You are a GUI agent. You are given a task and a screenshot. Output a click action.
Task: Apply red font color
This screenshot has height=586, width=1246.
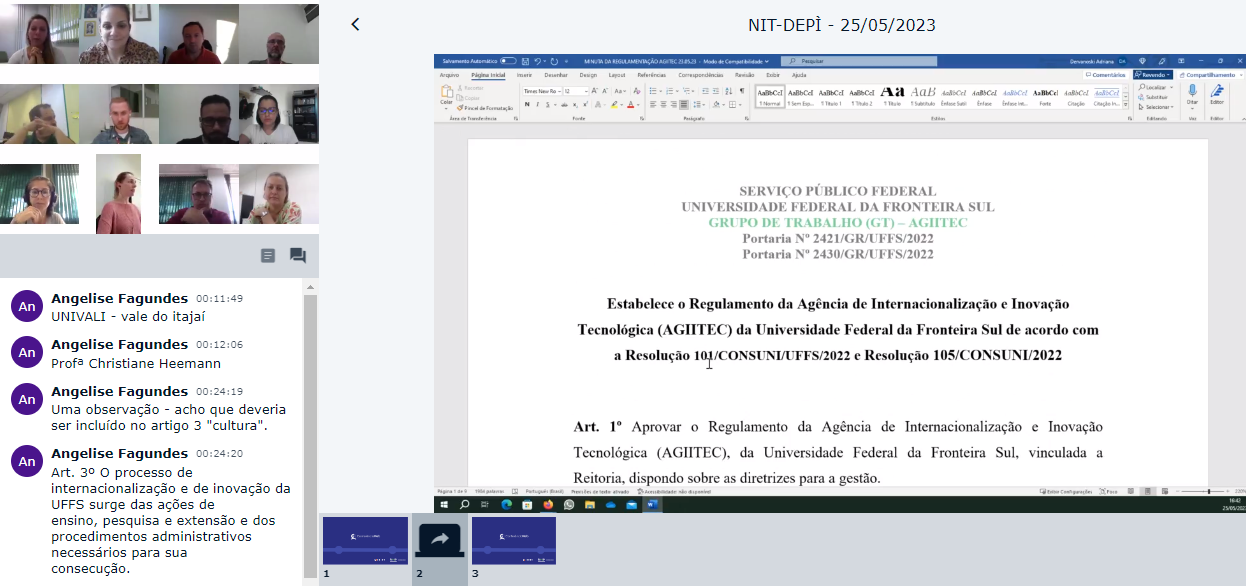(x=630, y=104)
